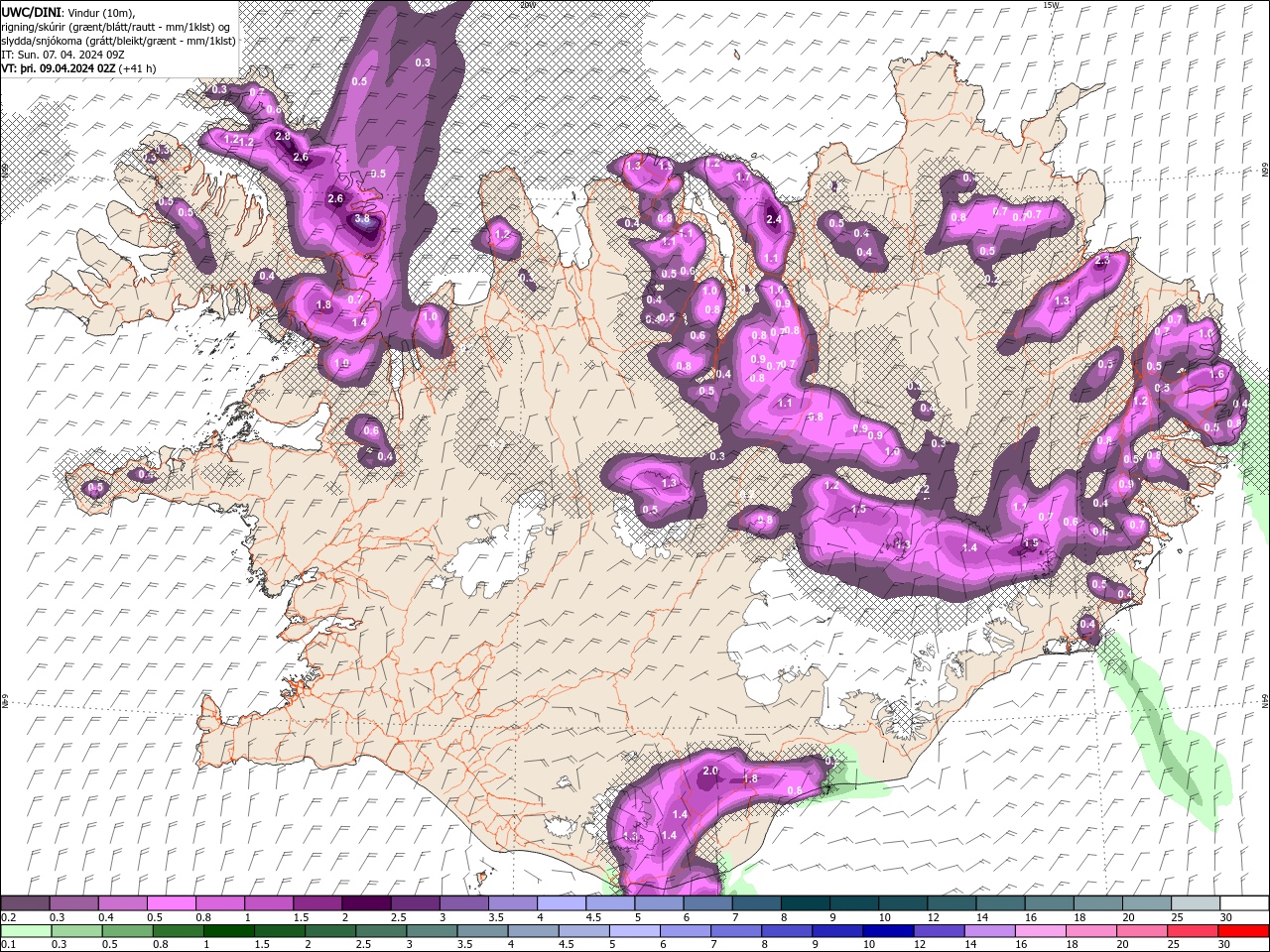Click the '20W' longitude label at top
This screenshot has height=952, width=1270.
tap(527, 5)
